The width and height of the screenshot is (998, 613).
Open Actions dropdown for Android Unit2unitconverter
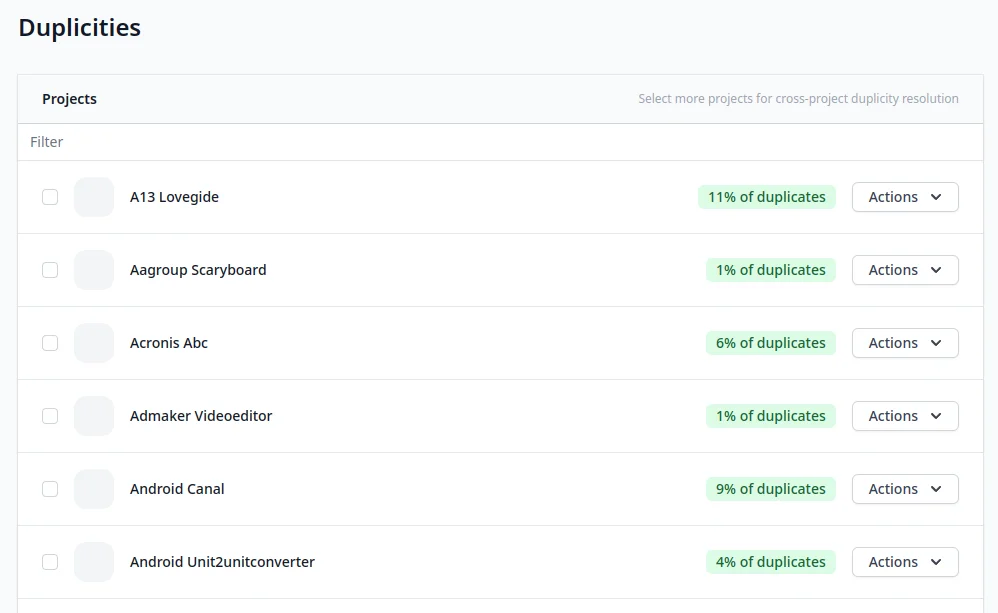click(x=904, y=562)
